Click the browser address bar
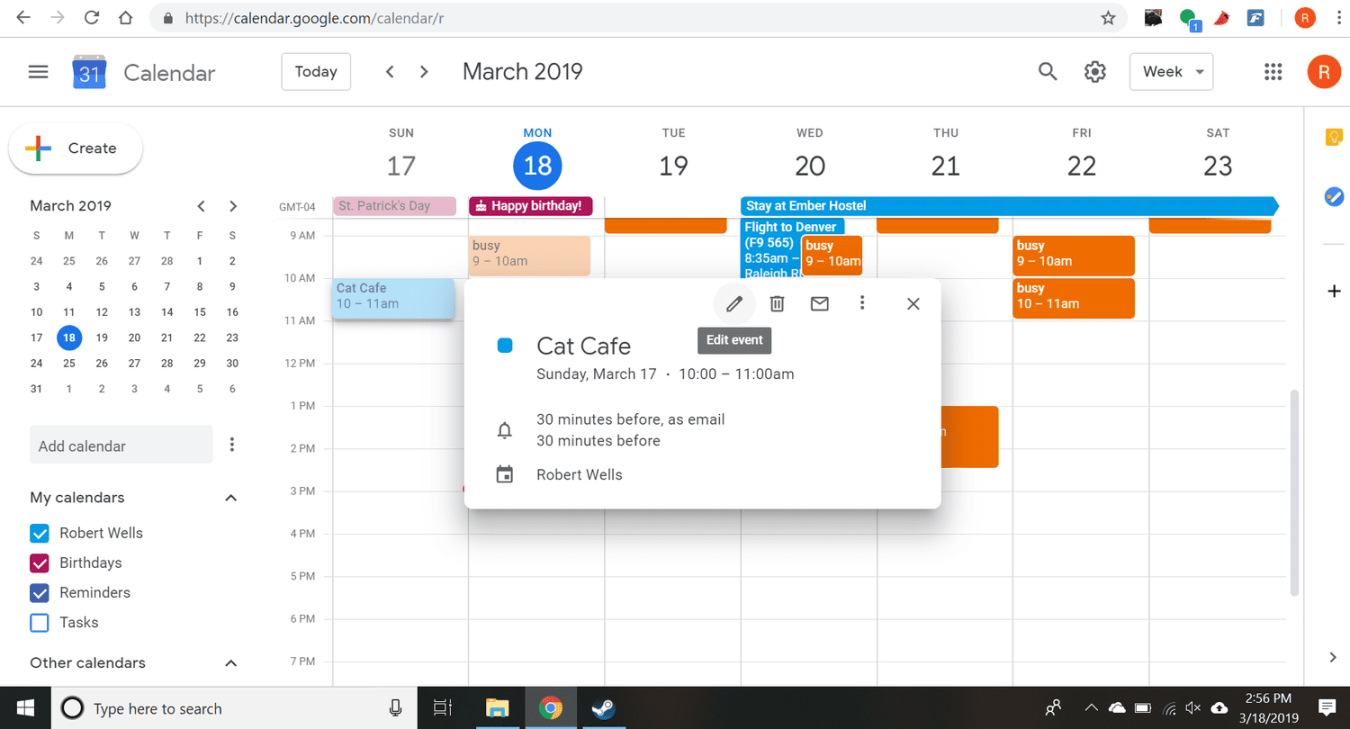 (640, 18)
